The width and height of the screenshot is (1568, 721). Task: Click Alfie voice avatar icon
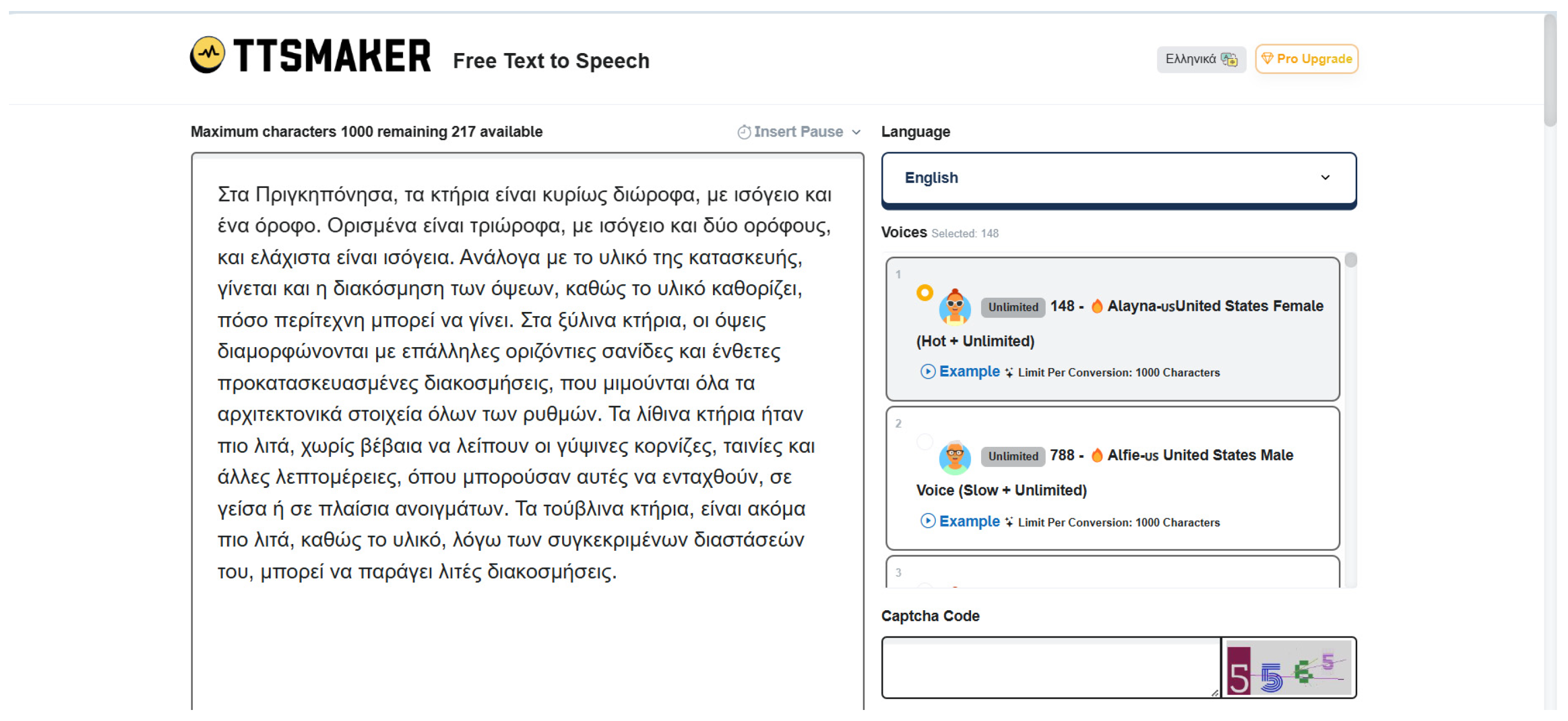(954, 456)
